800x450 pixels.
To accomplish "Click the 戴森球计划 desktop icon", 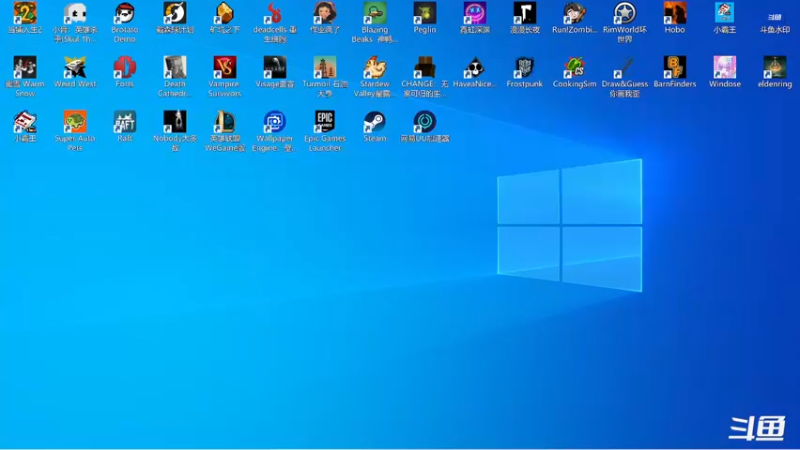I will [174, 13].
